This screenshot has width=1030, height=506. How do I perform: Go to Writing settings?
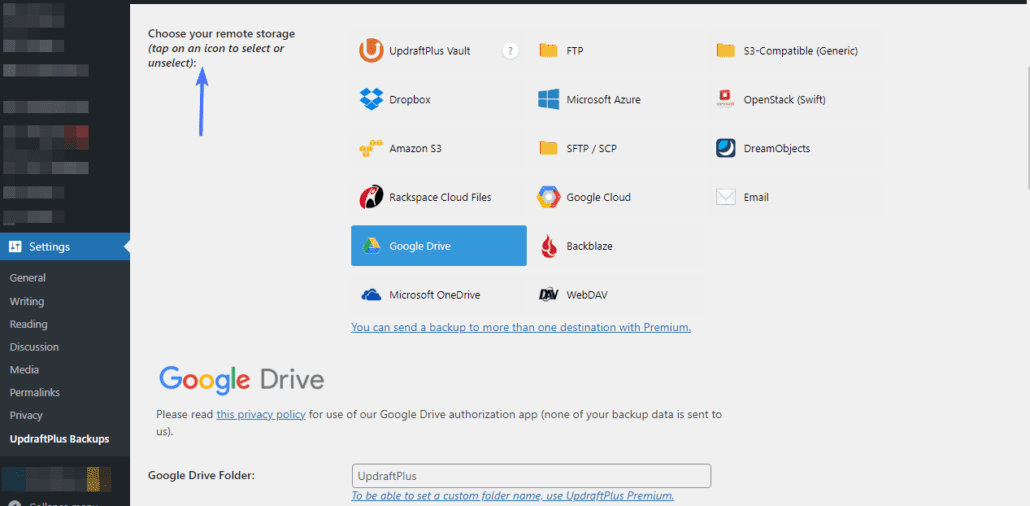pos(27,302)
